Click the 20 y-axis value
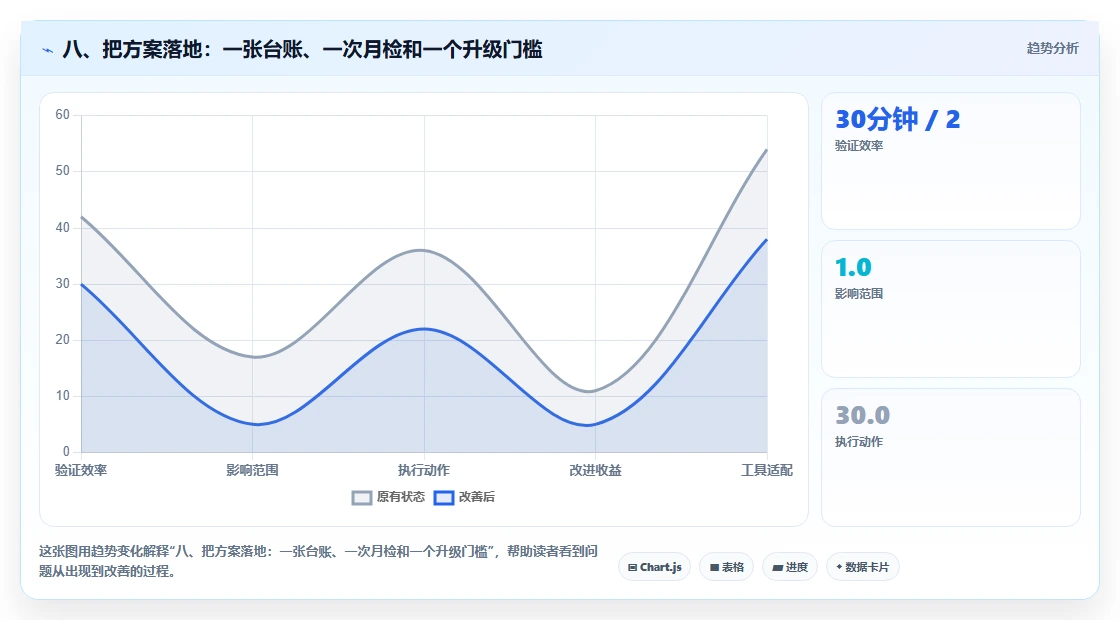The width and height of the screenshot is (1120, 620). point(63,339)
